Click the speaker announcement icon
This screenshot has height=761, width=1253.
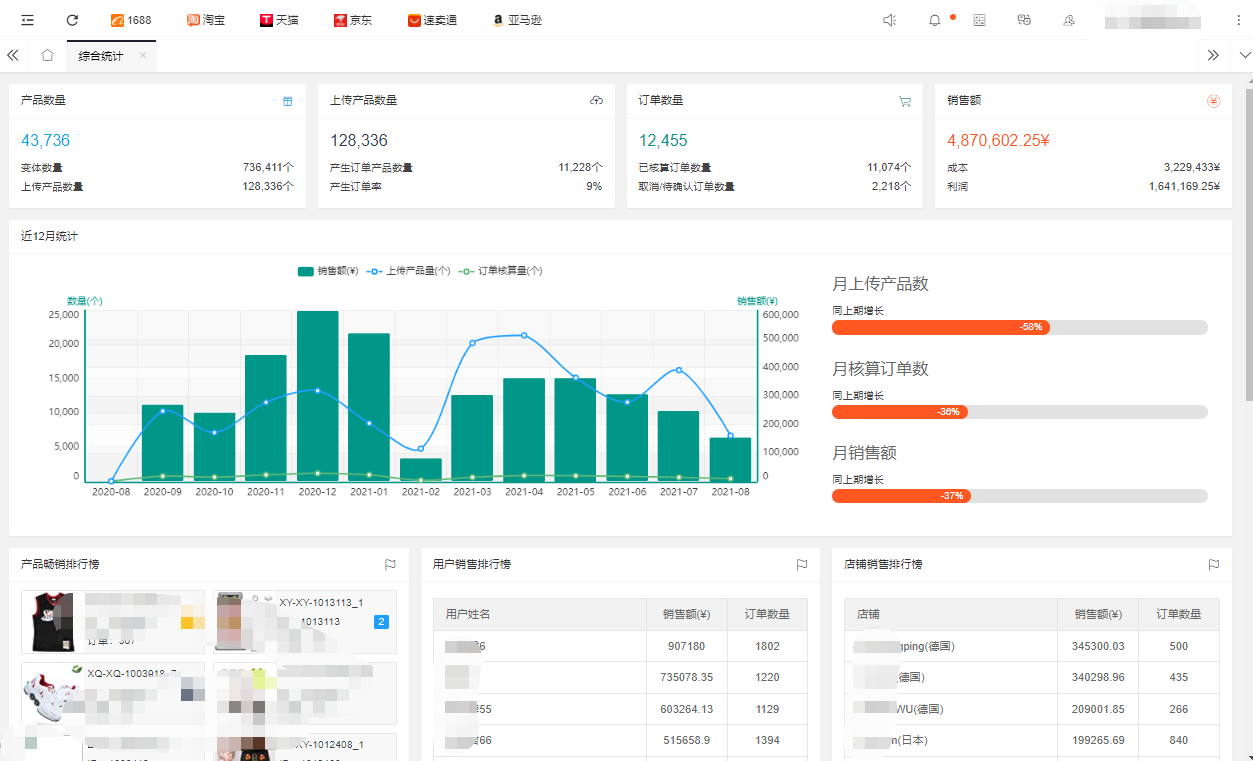(x=890, y=20)
